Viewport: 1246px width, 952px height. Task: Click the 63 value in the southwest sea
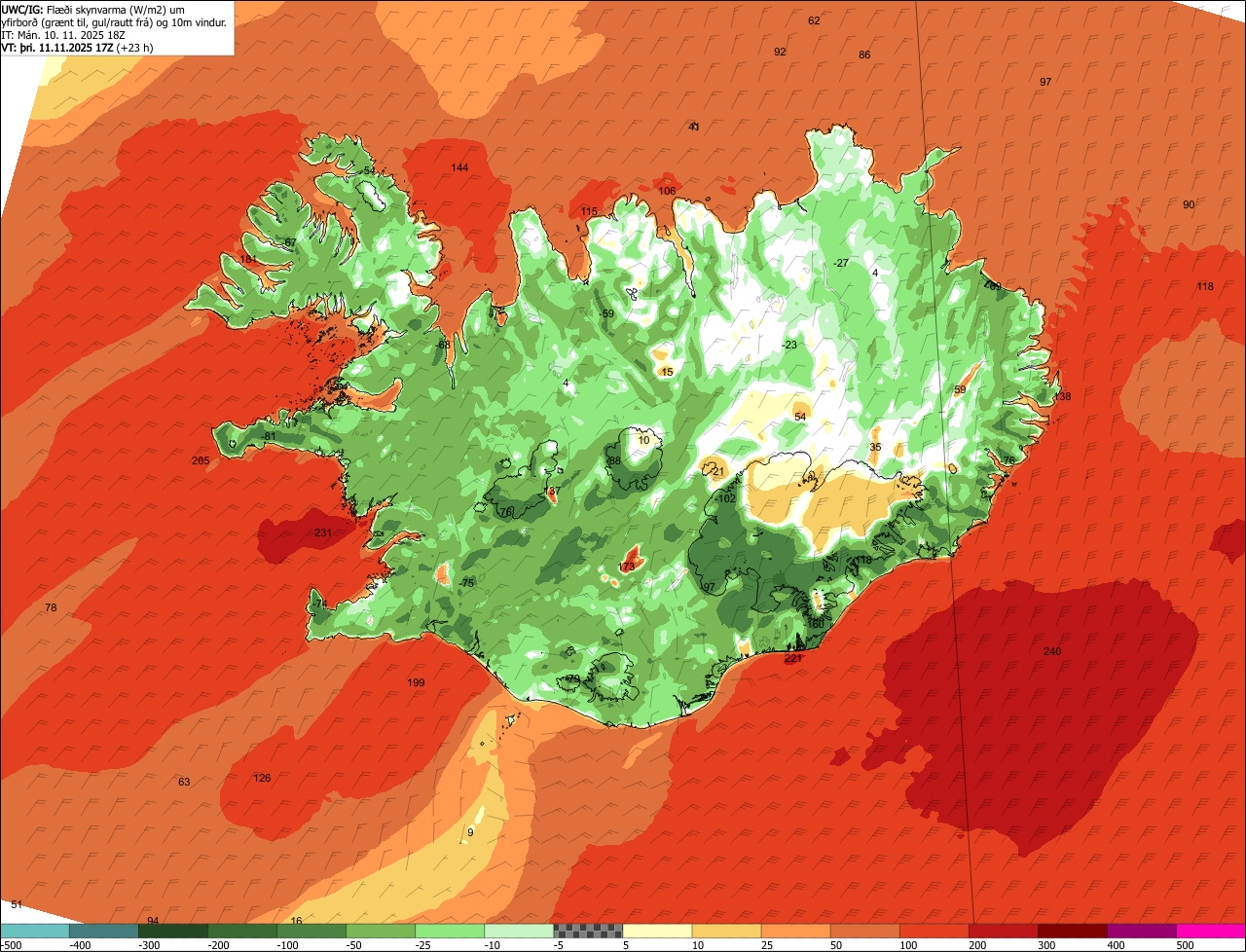184,782
